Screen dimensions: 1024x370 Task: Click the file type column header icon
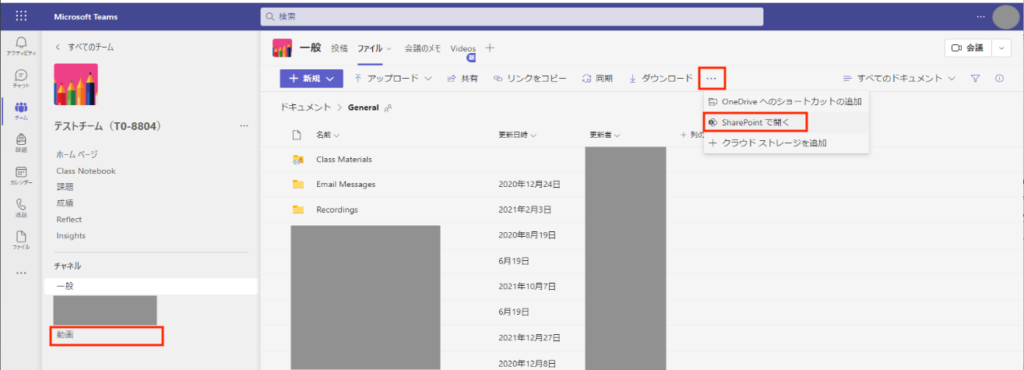pyautogui.click(x=296, y=135)
